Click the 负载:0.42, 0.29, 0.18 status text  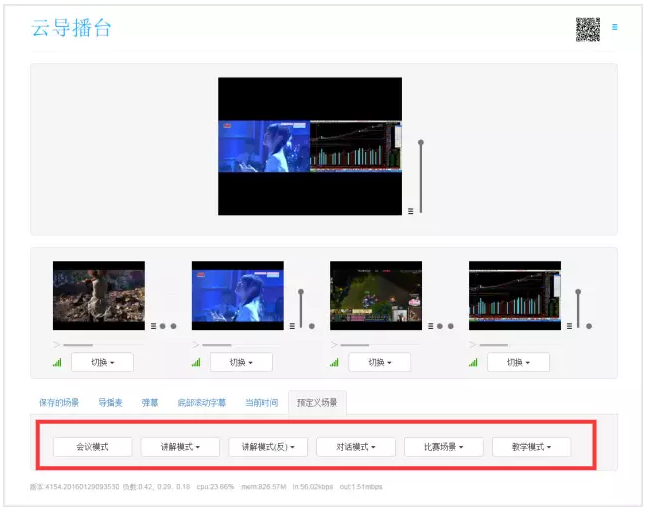point(156,487)
